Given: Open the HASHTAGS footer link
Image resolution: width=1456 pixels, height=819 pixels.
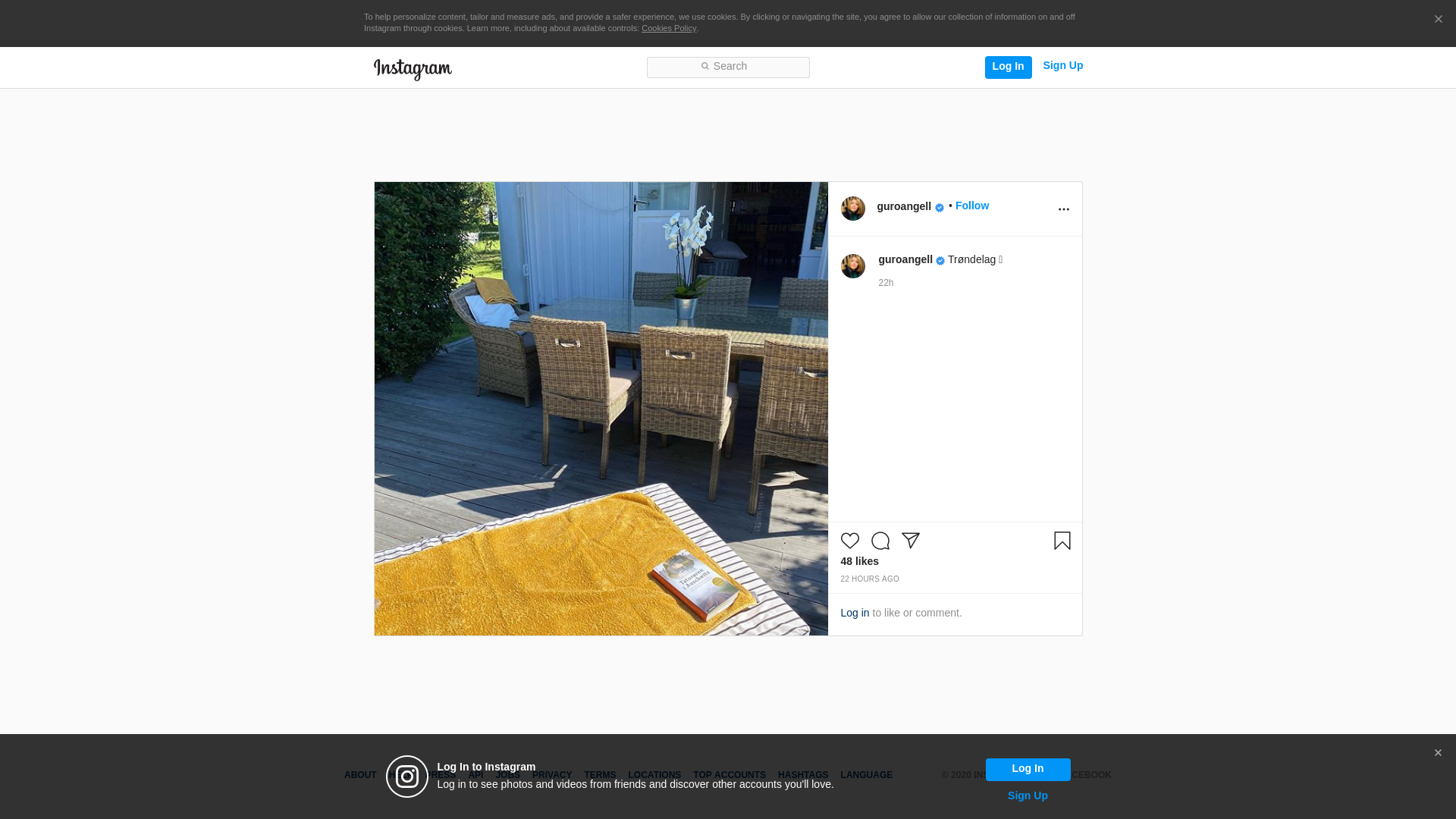Looking at the screenshot, I should point(803,775).
